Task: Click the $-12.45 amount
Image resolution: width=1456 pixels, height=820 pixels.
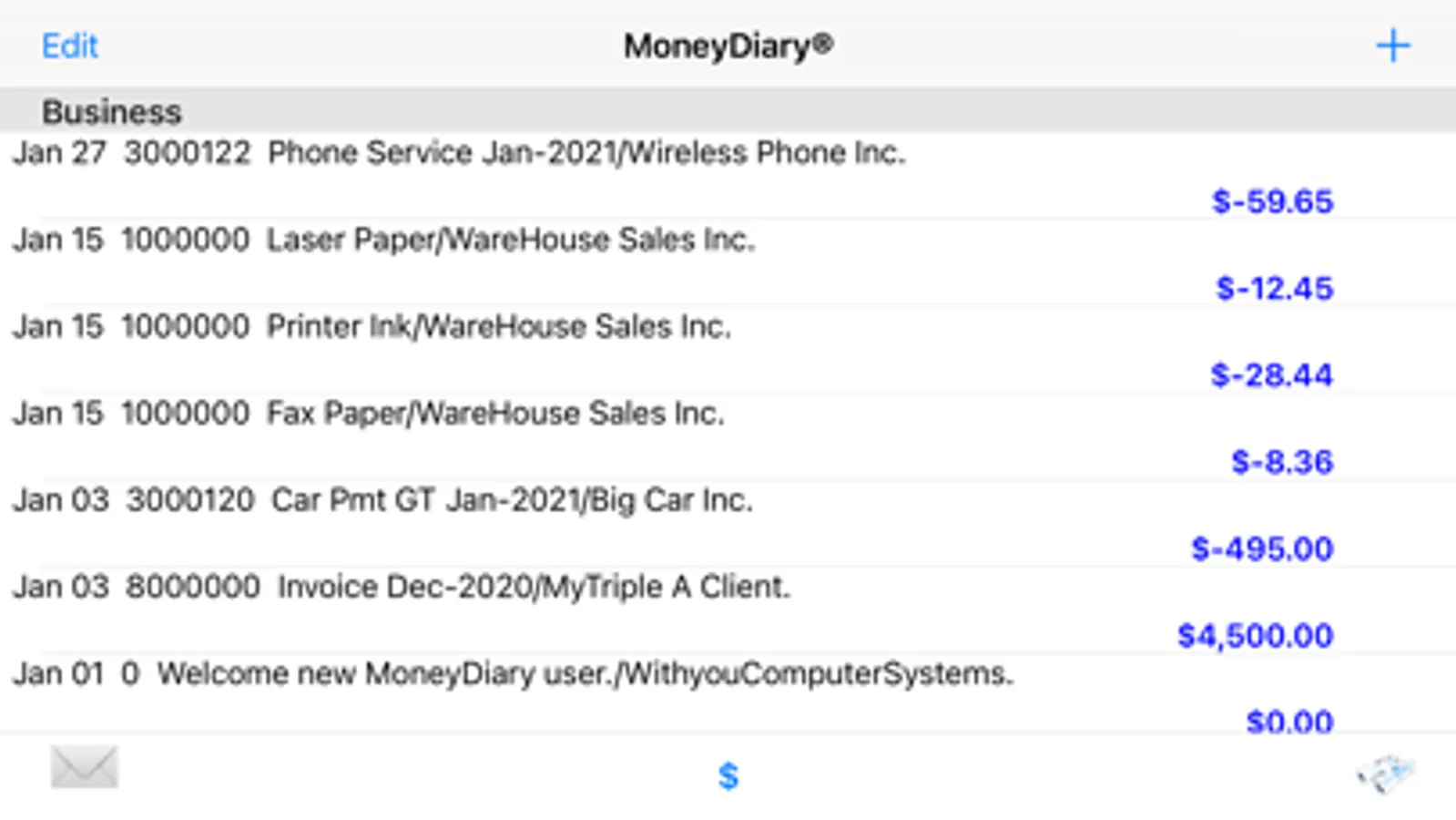Action: (1274, 289)
